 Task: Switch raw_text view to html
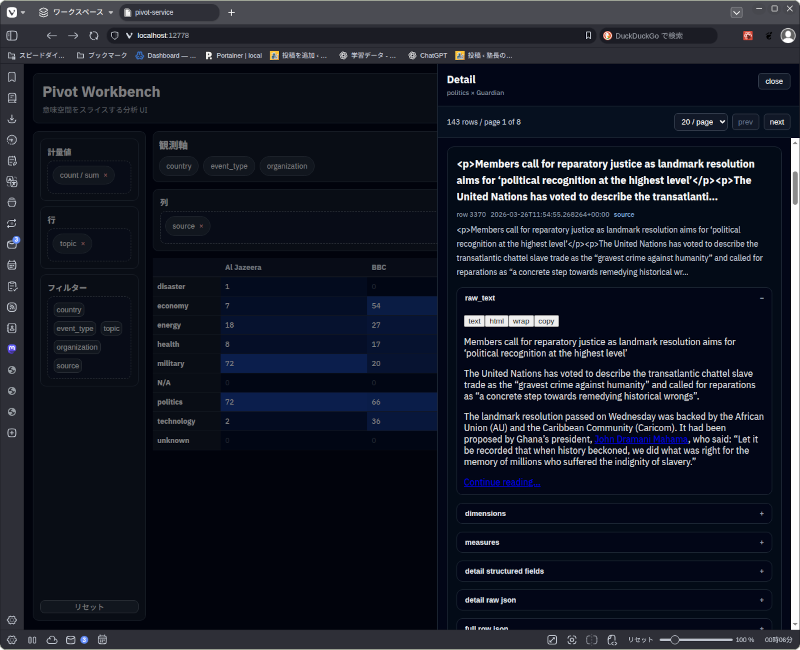tap(496, 321)
